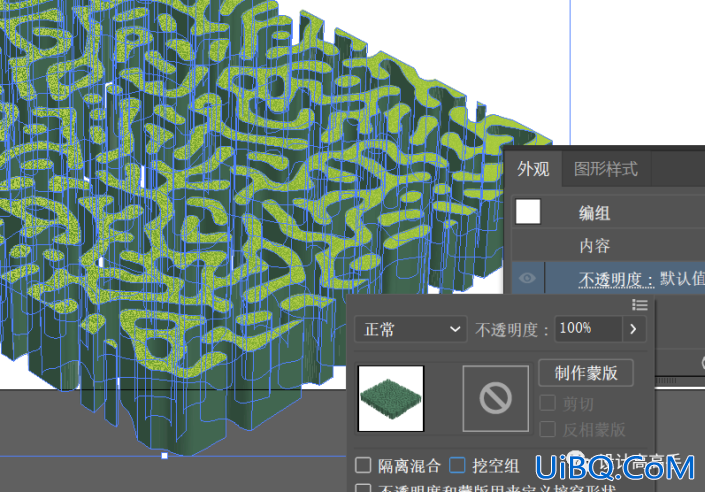The height and width of the screenshot is (492, 705).
Task: Open the 正常 blend mode dropdown
Action: pyautogui.click(x=411, y=329)
